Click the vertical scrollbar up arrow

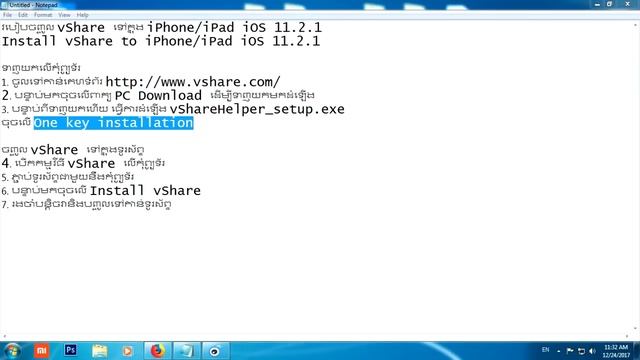pos(636,24)
